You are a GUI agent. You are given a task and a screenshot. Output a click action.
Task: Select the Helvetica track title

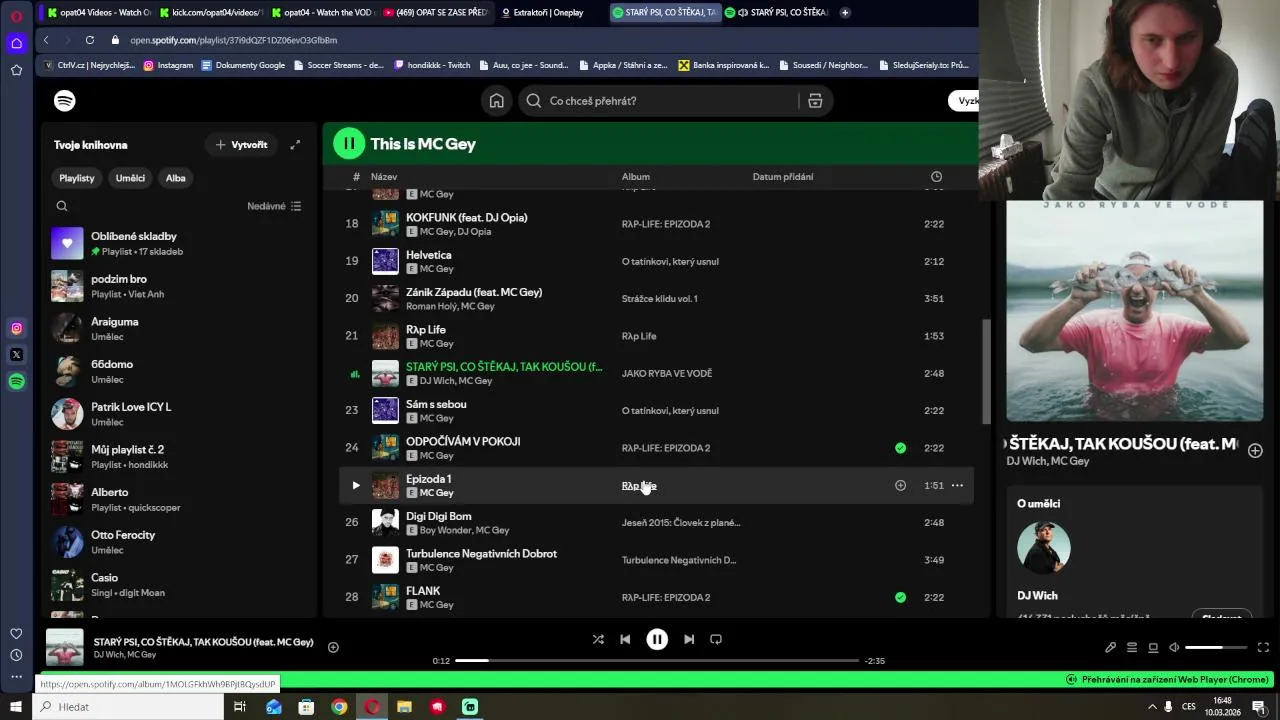coord(429,255)
